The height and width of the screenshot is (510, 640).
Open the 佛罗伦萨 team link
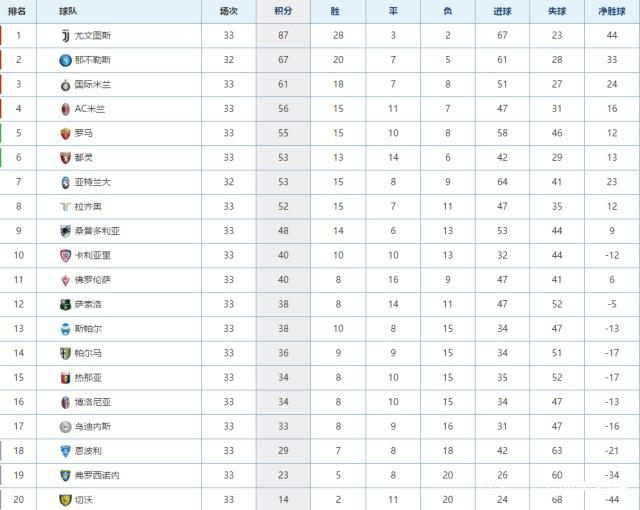click(x=93, y=280)
